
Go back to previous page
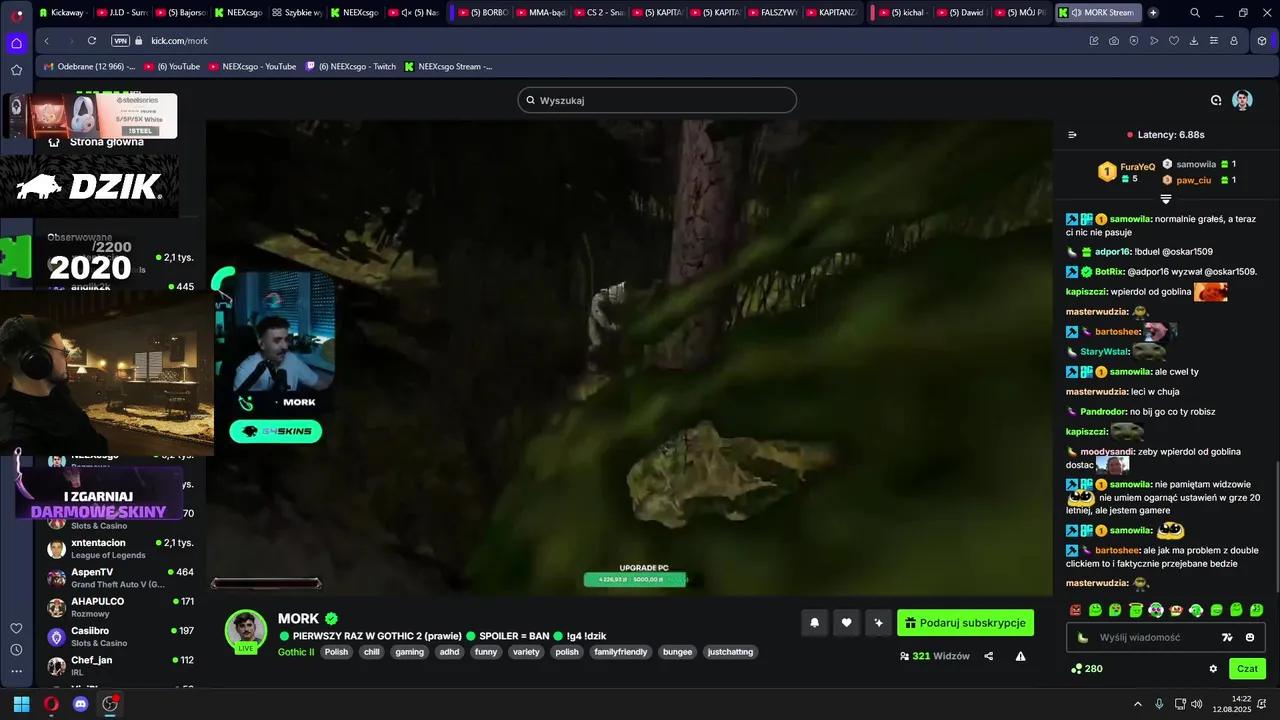(47, 41)
